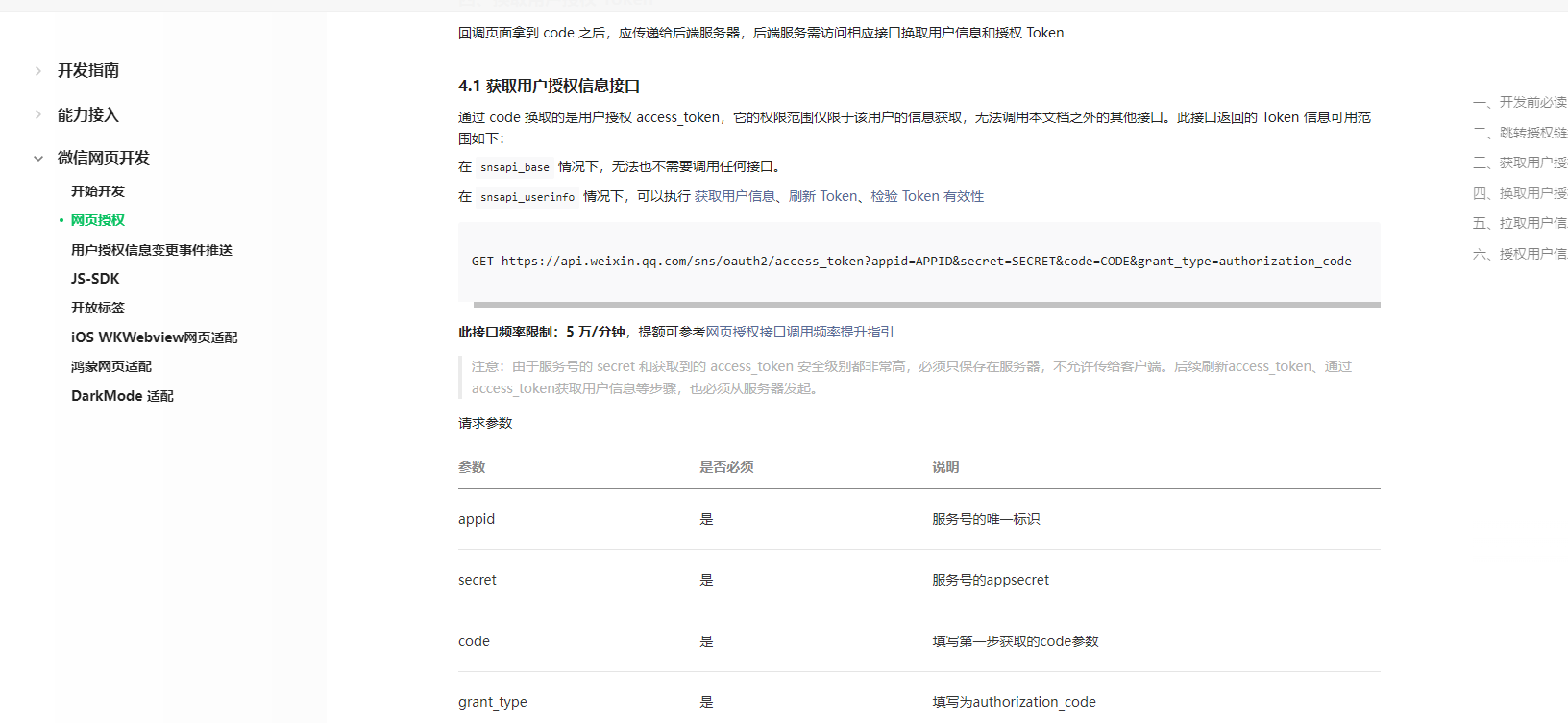The height and width of the screenshot is (723, 1568).
Task: Open the 开始开发 page
Action: [98, 191]
